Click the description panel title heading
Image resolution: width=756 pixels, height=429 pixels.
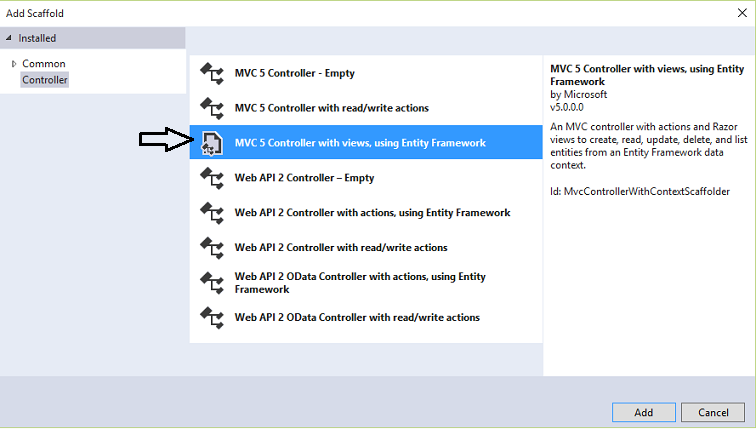coord(647,75)
